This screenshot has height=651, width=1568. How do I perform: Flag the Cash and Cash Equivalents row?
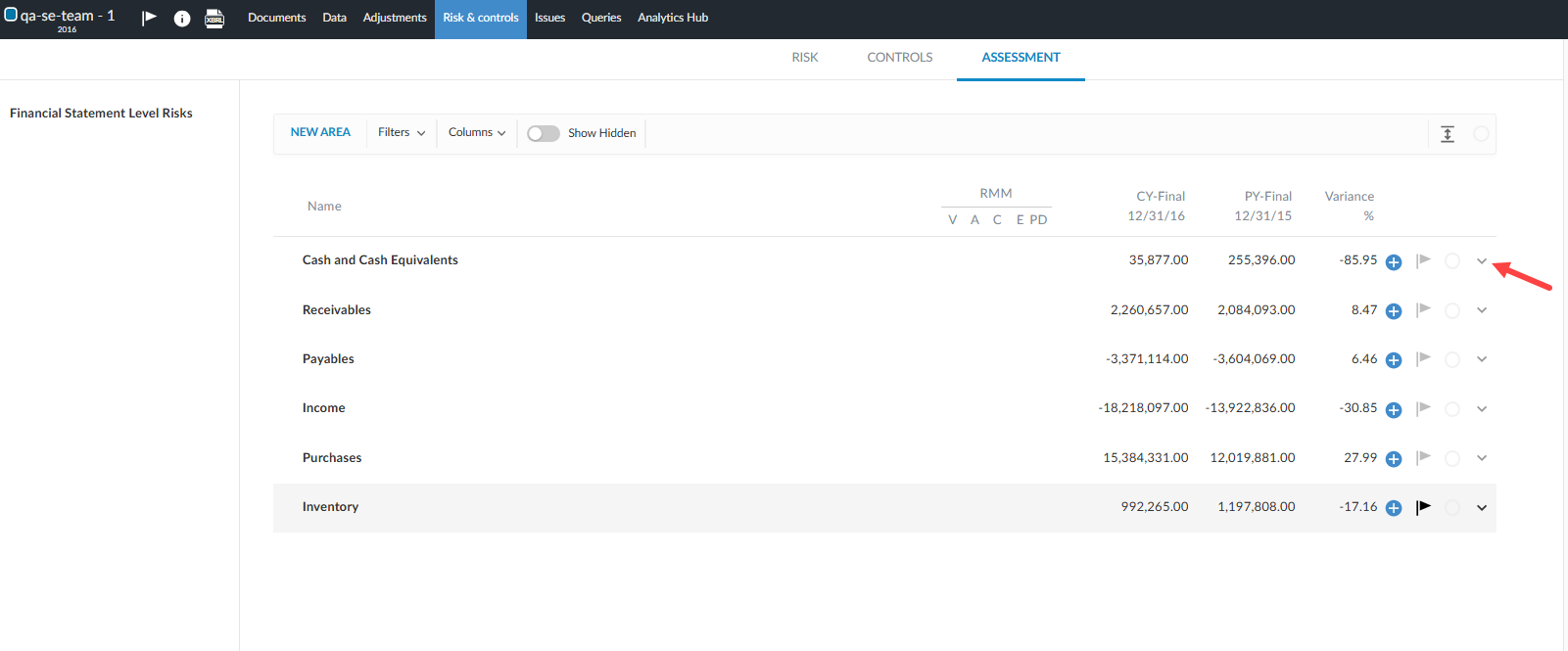pos(1424,260)
